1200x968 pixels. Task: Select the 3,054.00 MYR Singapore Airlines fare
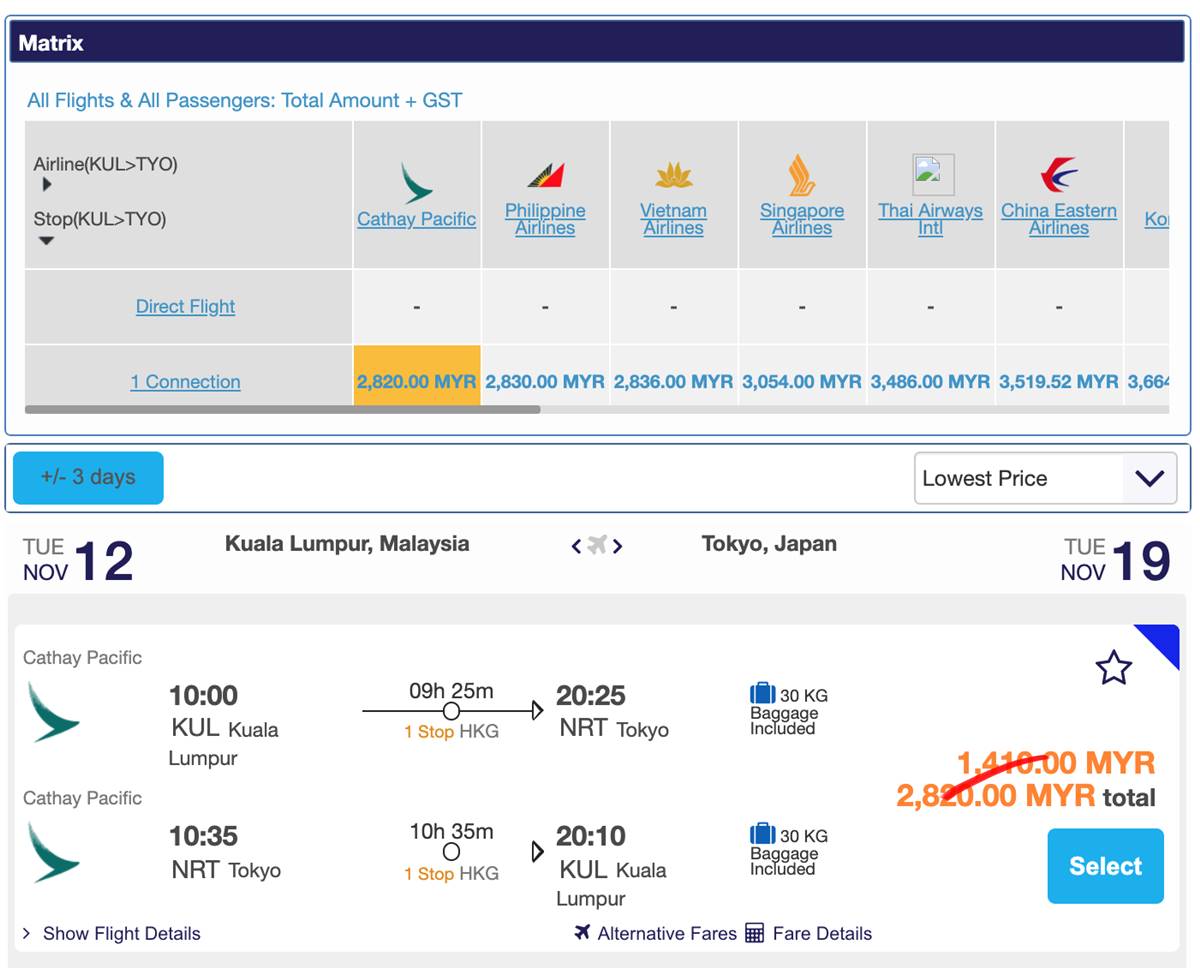coord(802,382)
